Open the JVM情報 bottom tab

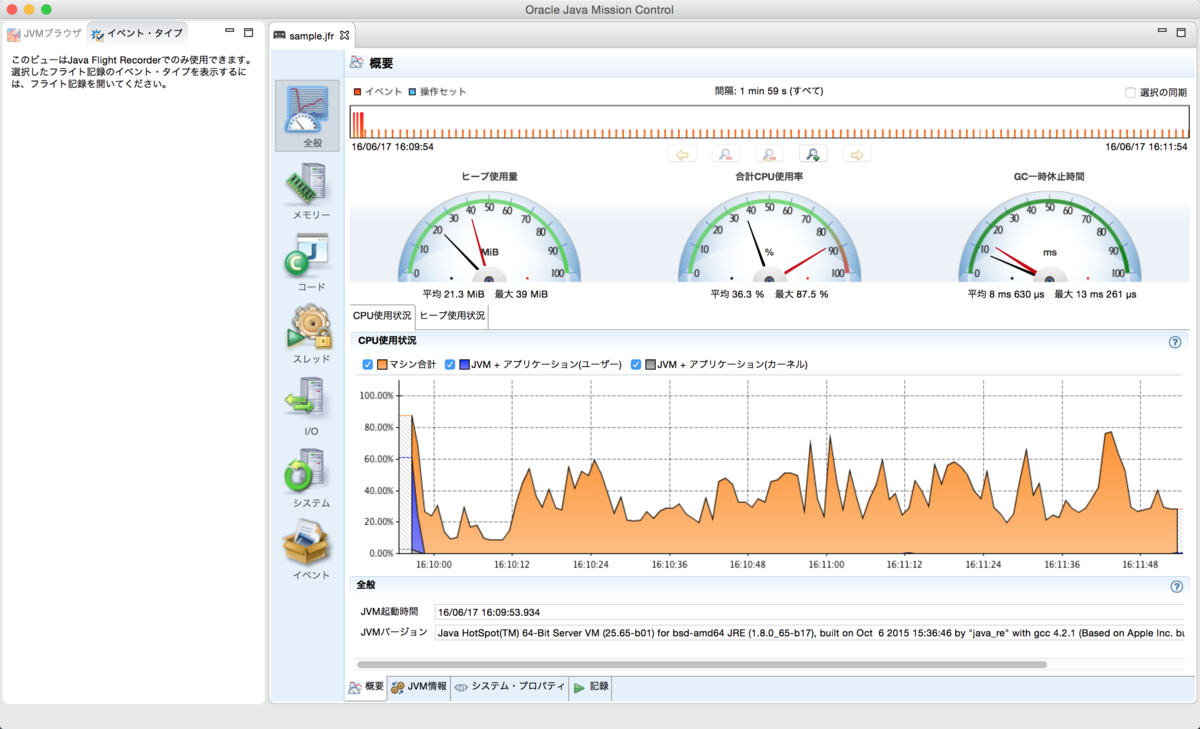pyautogui.click(x=419, y=687)
